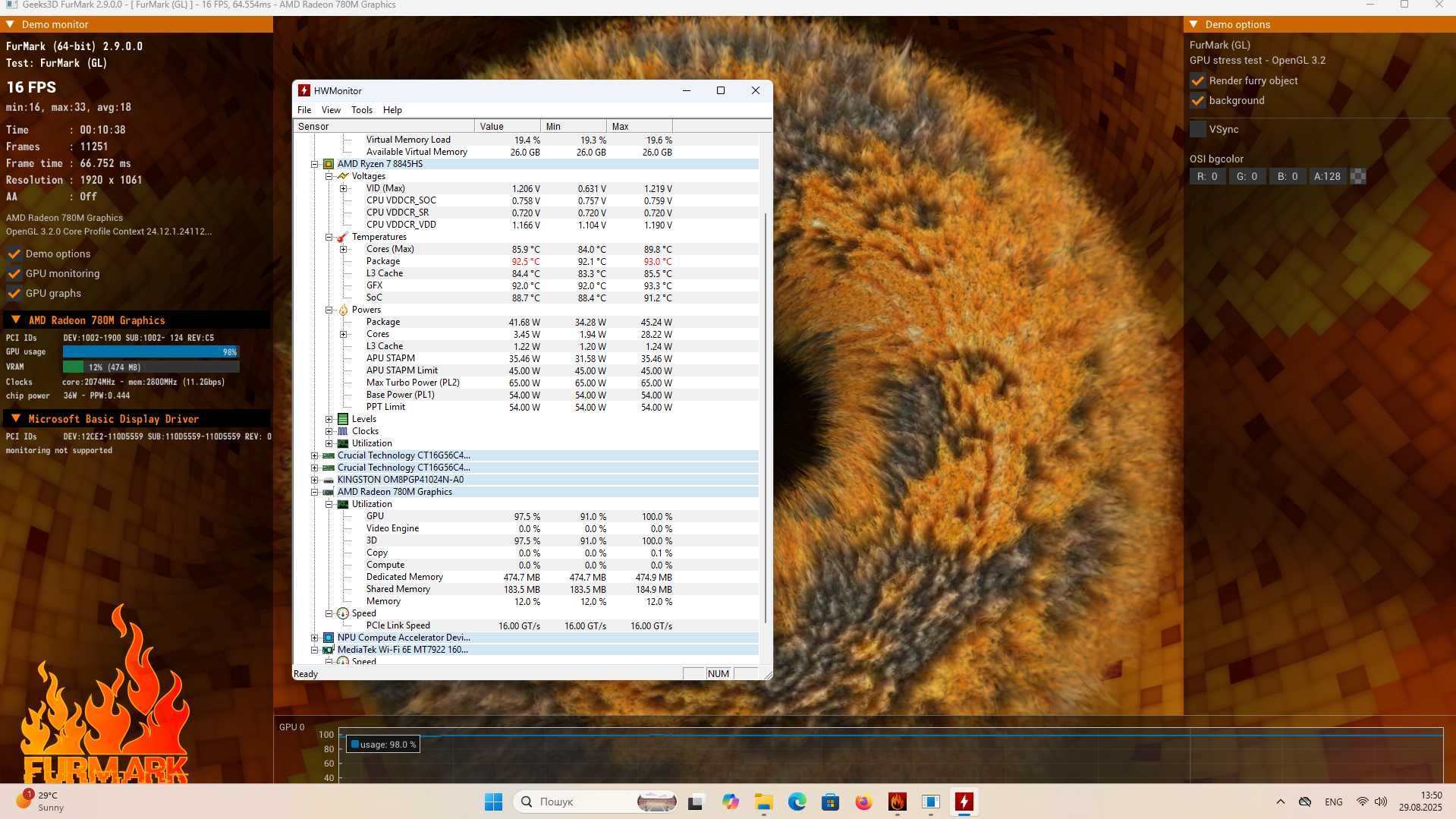
Task: Click the Value column header
Action: (x=507, y=126)
